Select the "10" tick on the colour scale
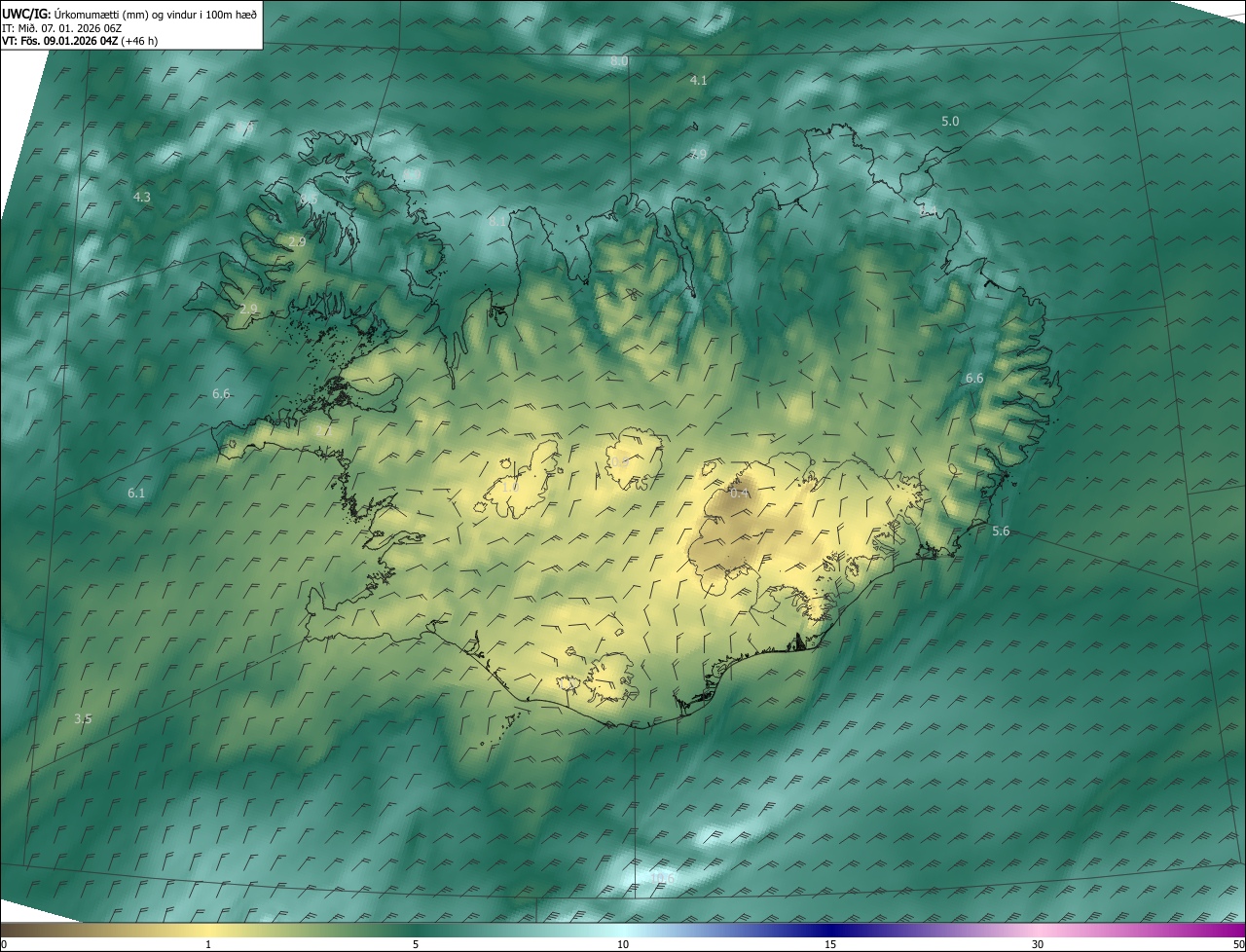The height and width of the screenshot is (952, 1246). click(x=623, y=945)
